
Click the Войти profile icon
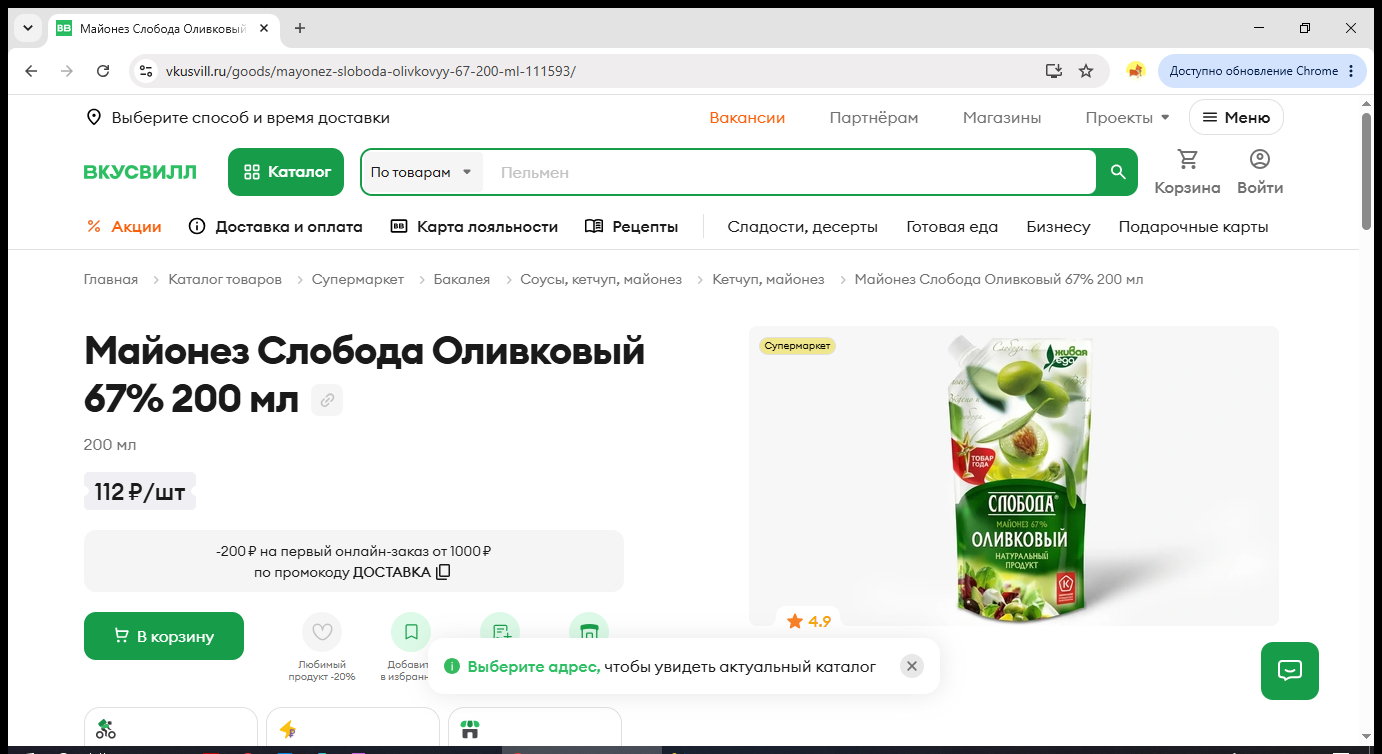[1260, 172]
